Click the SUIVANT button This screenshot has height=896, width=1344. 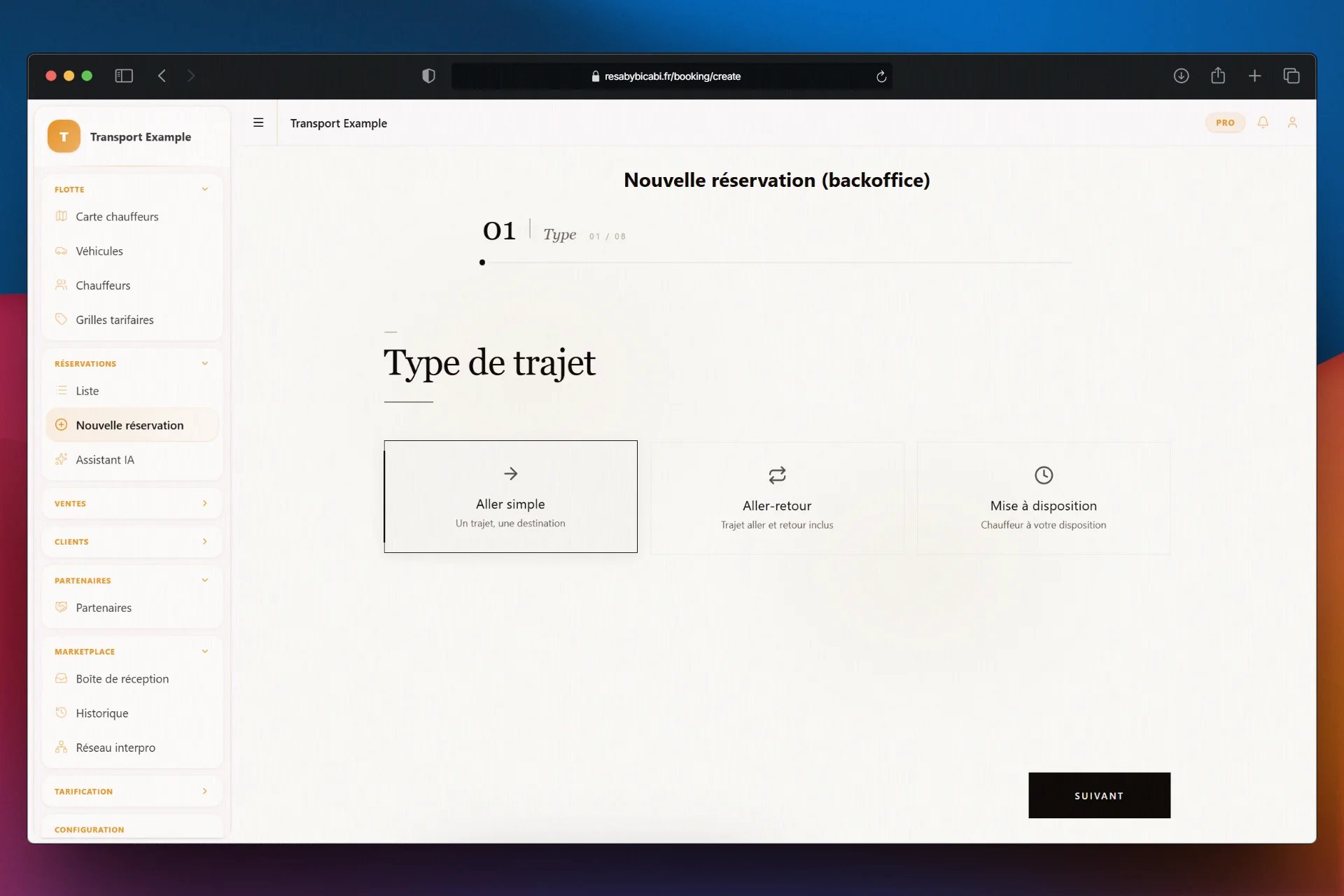click(1099, 795)
